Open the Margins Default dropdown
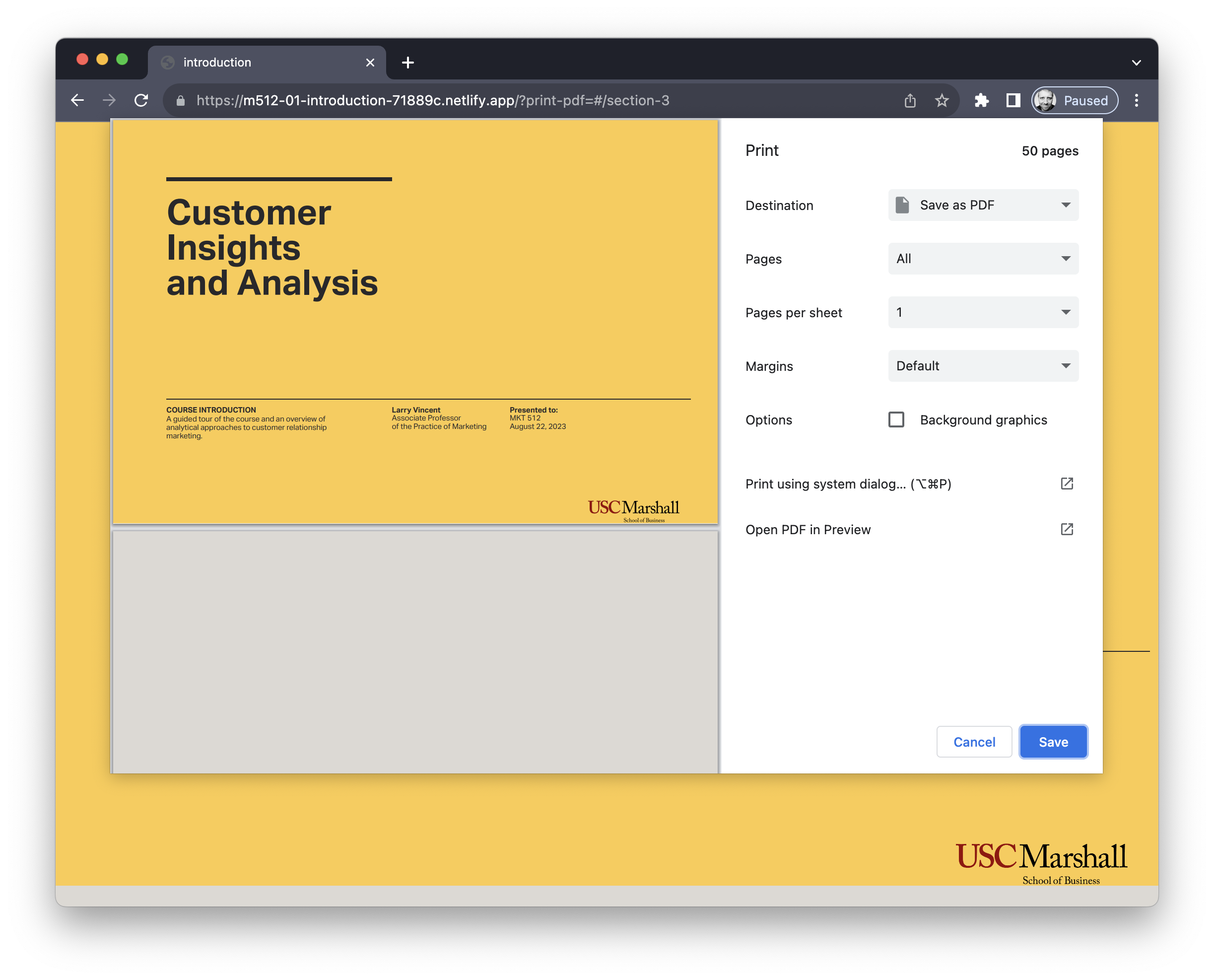The image size is (1214, 980). [983, 366]
